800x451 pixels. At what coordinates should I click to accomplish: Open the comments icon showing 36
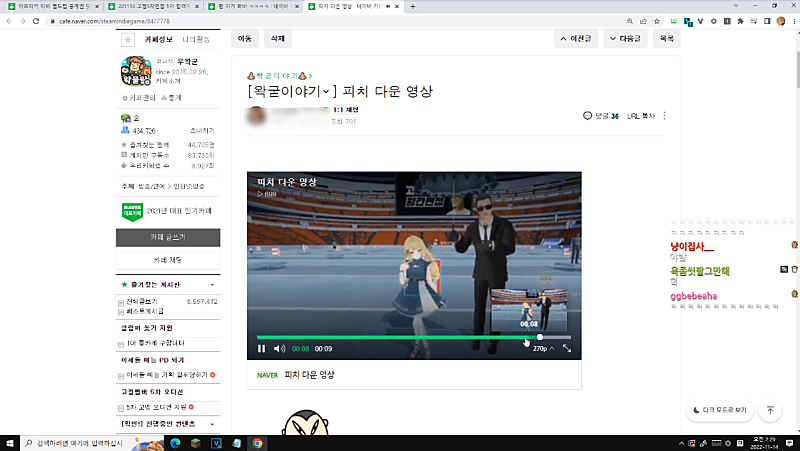[x=600, y=116]
